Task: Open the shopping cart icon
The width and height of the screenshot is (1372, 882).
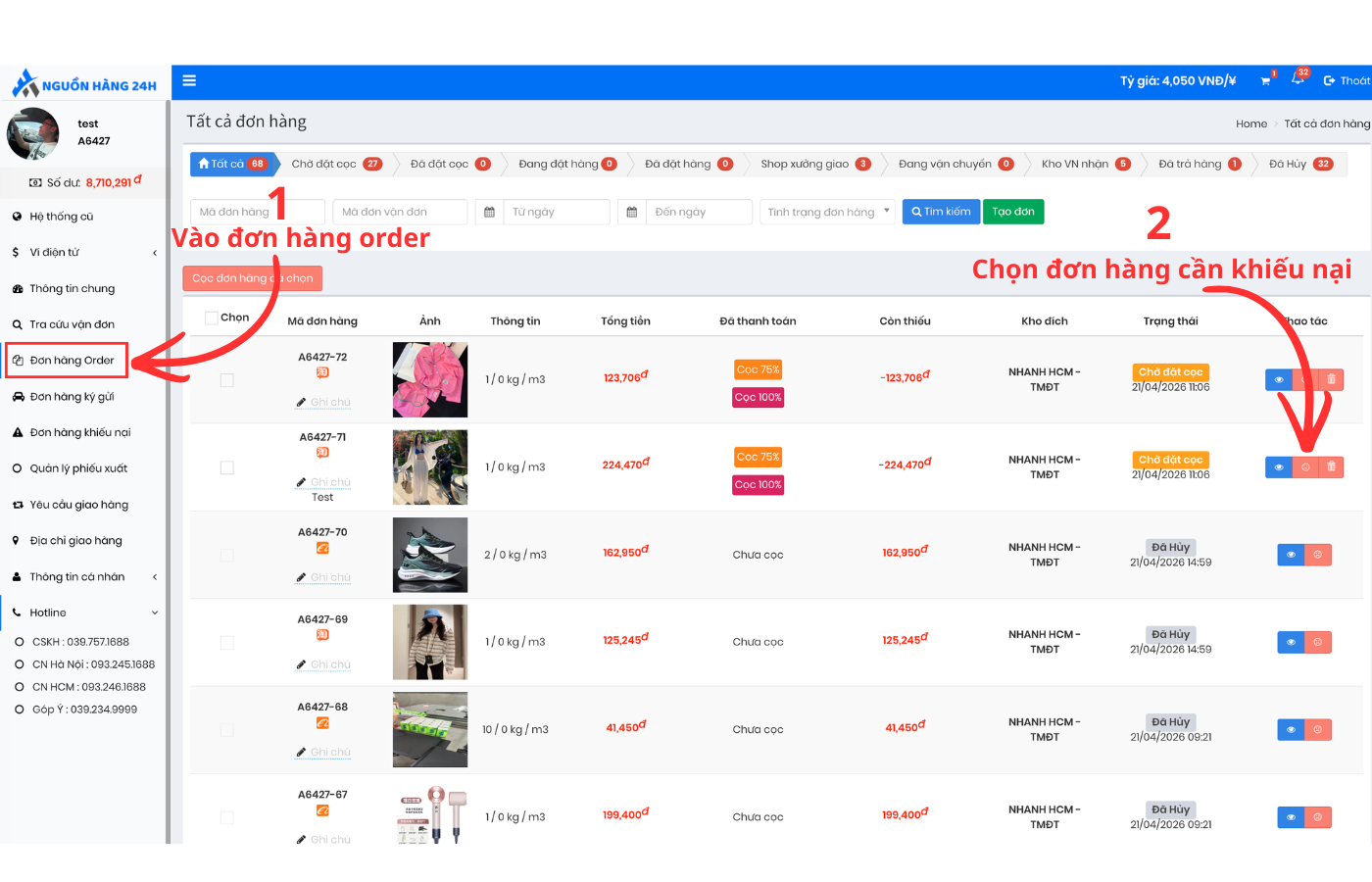Action: [x=1265, y=81]
